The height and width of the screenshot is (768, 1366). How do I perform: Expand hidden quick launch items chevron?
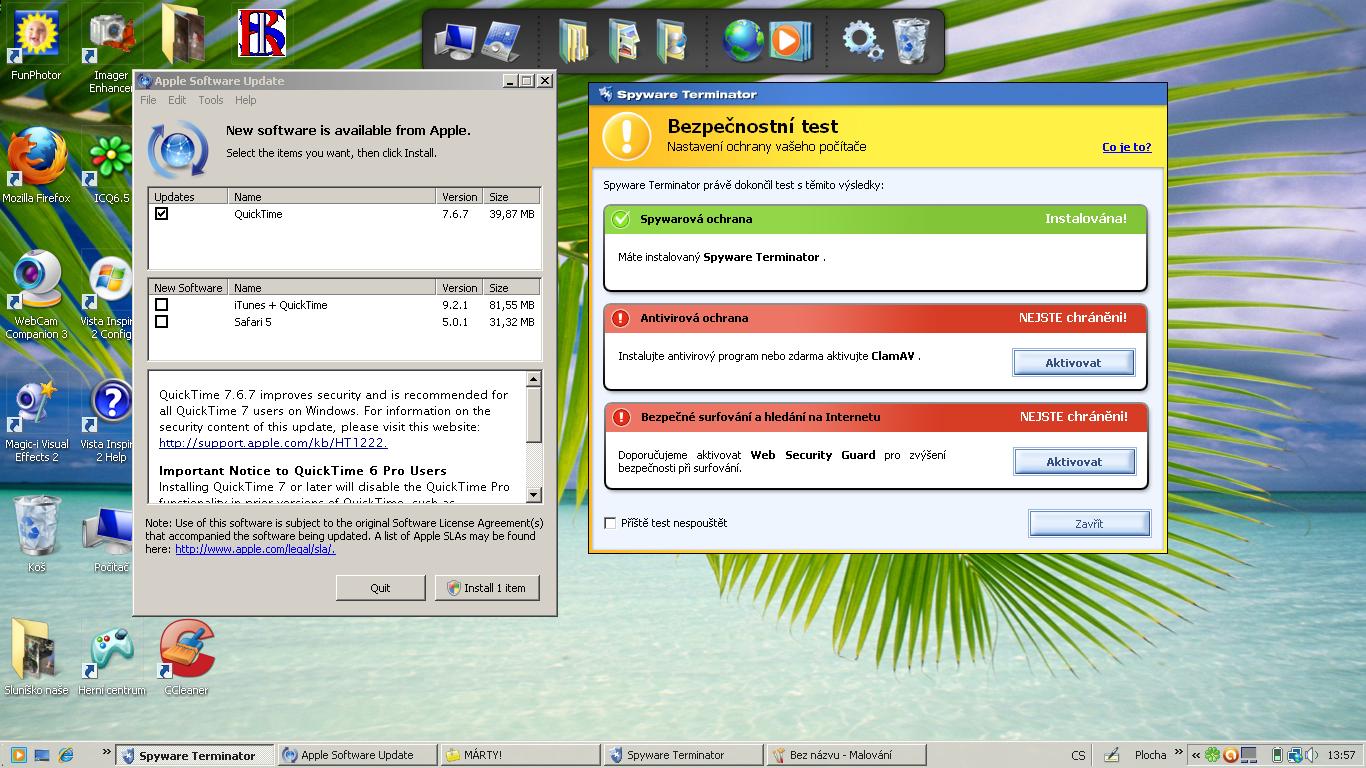coord(106,753)
